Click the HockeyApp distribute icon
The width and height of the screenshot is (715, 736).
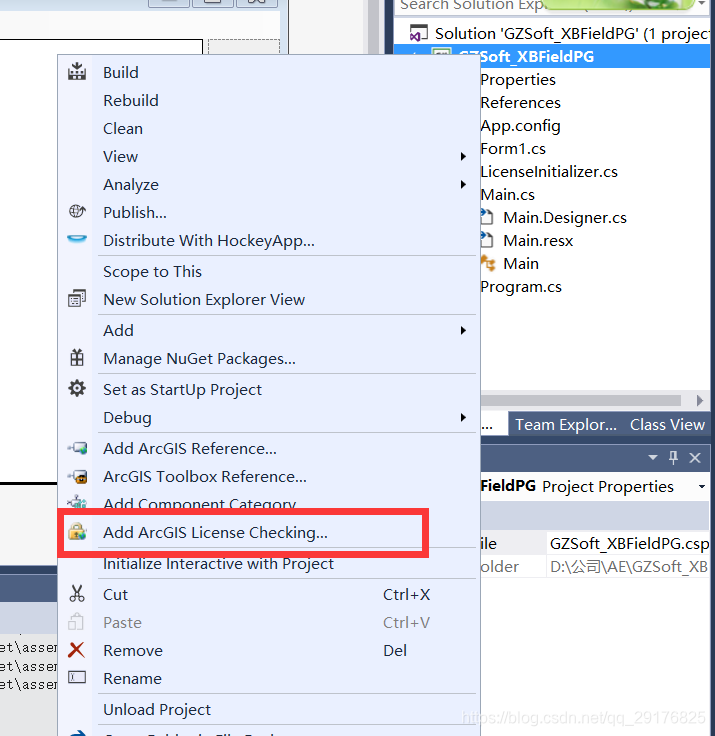[x=77, y=238]
